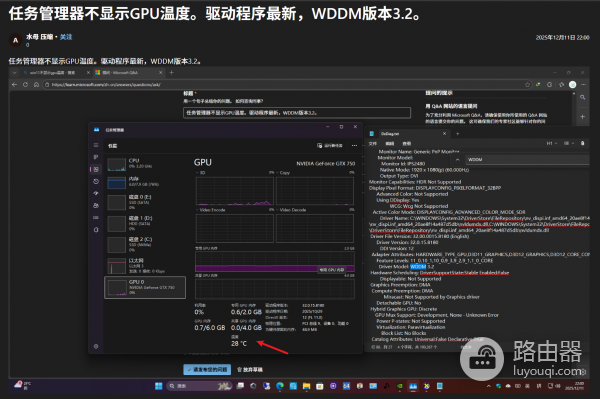Select 磁盘 0 (E:) in performance list

[x=145, y=202]
